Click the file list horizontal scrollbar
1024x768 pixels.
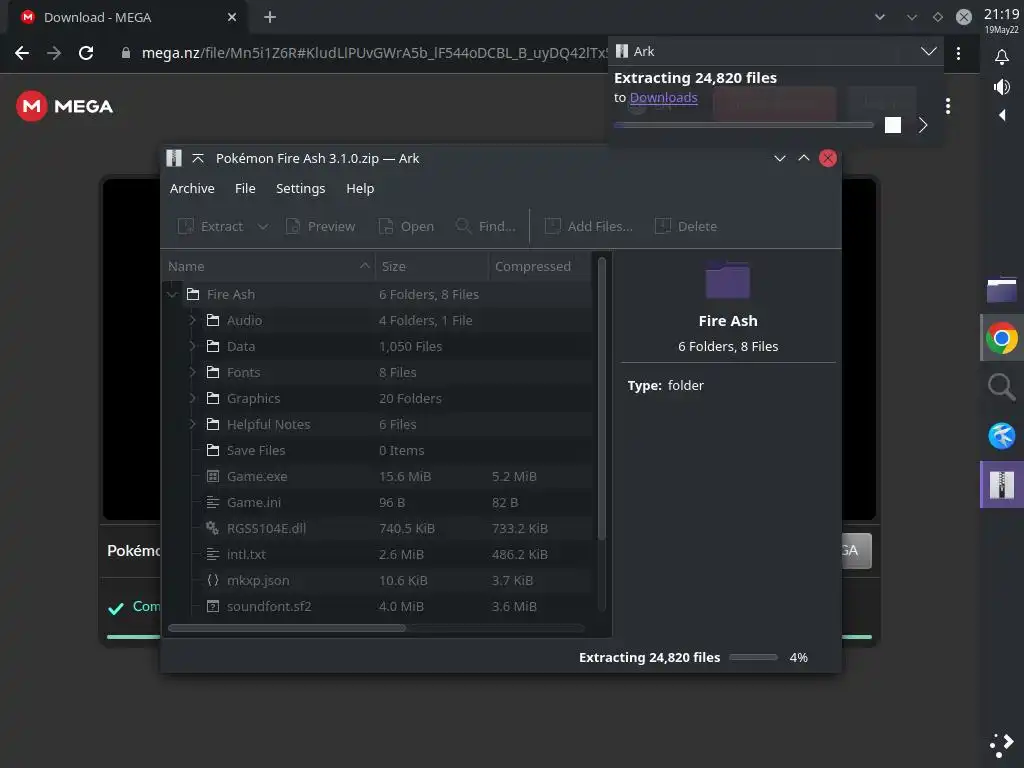287,628
